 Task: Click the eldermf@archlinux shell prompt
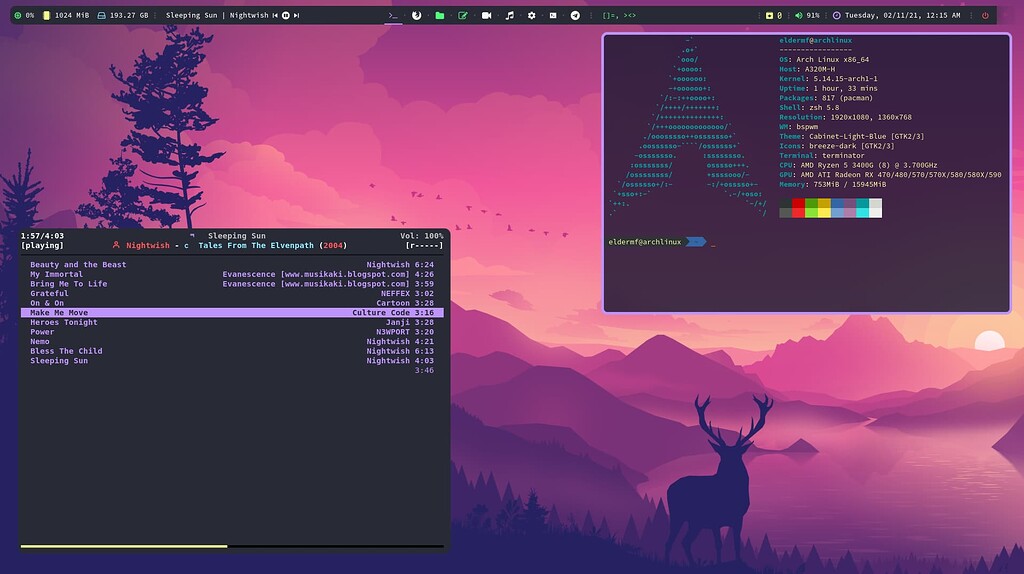[645, 242]
